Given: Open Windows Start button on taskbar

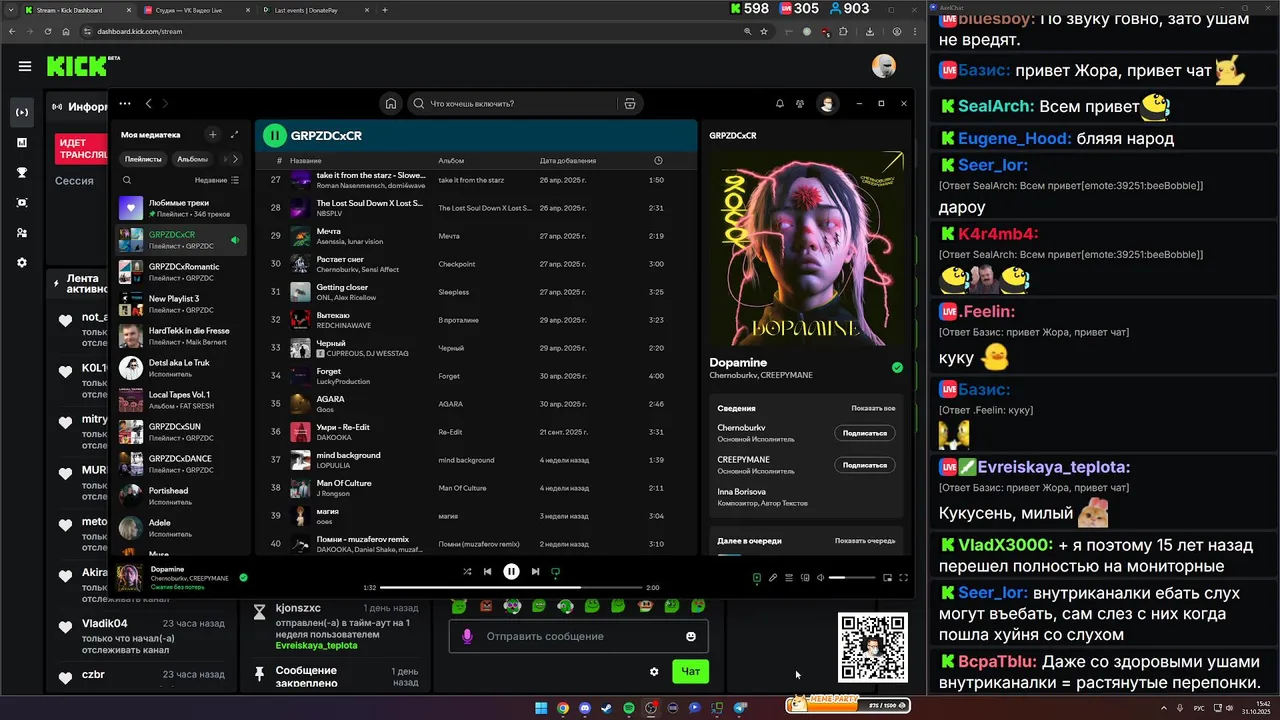Looking at the screenshot, I should click(541, 708).
